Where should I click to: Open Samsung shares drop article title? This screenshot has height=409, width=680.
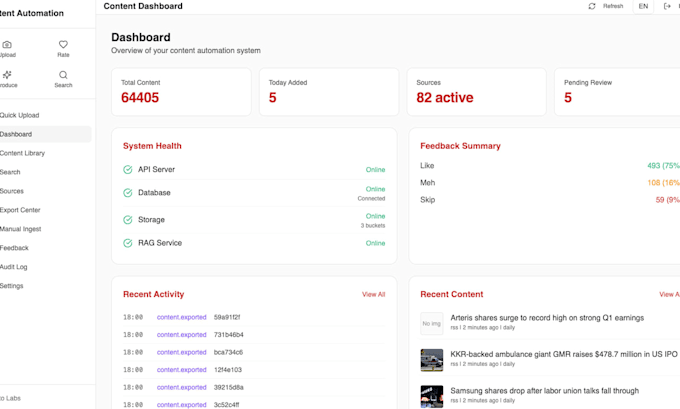coord(544,391)
